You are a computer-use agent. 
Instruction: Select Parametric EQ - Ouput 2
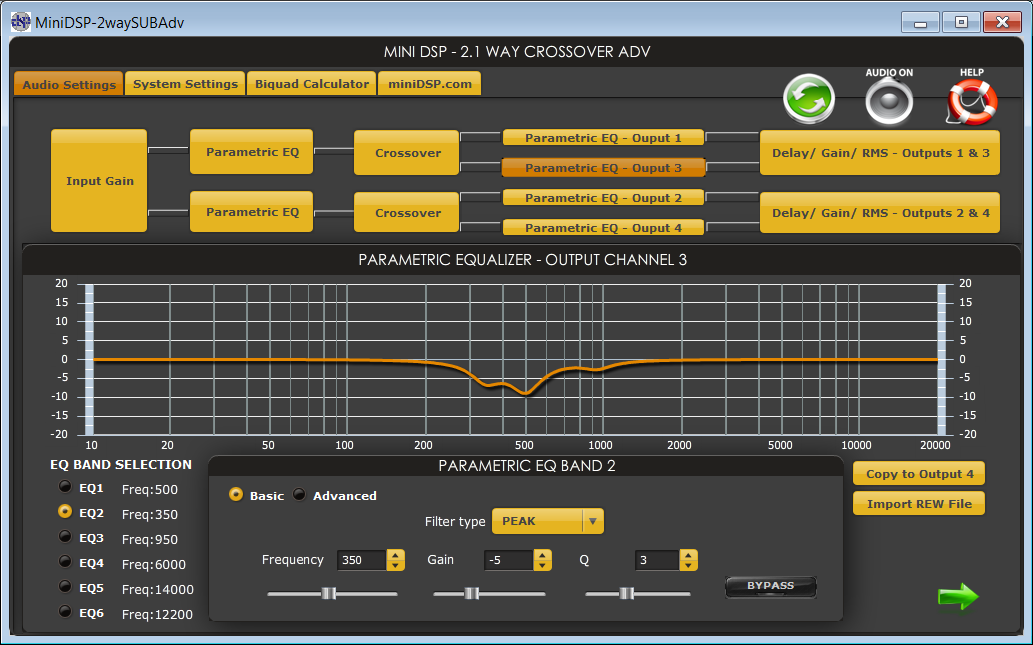603,198
